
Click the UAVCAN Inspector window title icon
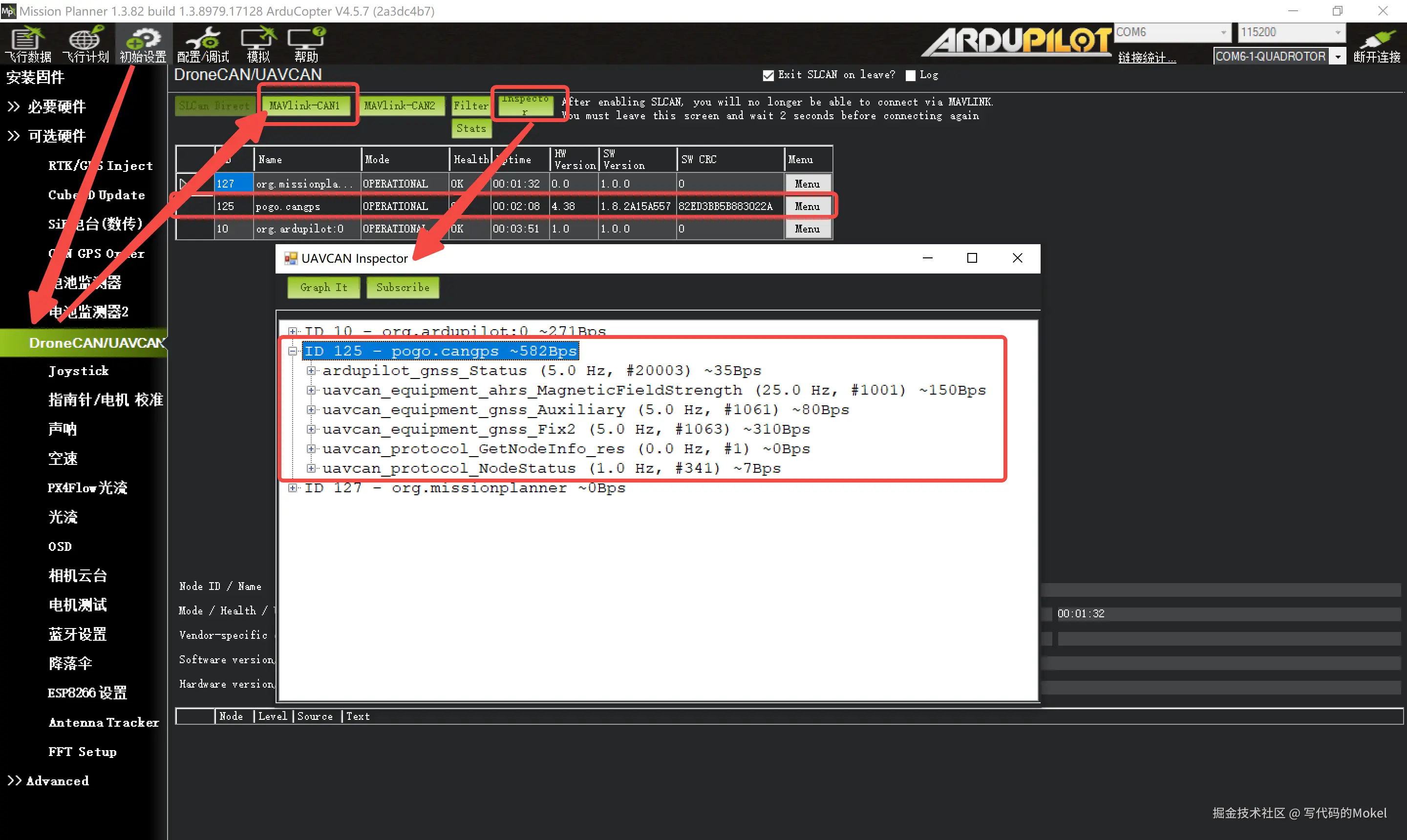pos(291,259)
